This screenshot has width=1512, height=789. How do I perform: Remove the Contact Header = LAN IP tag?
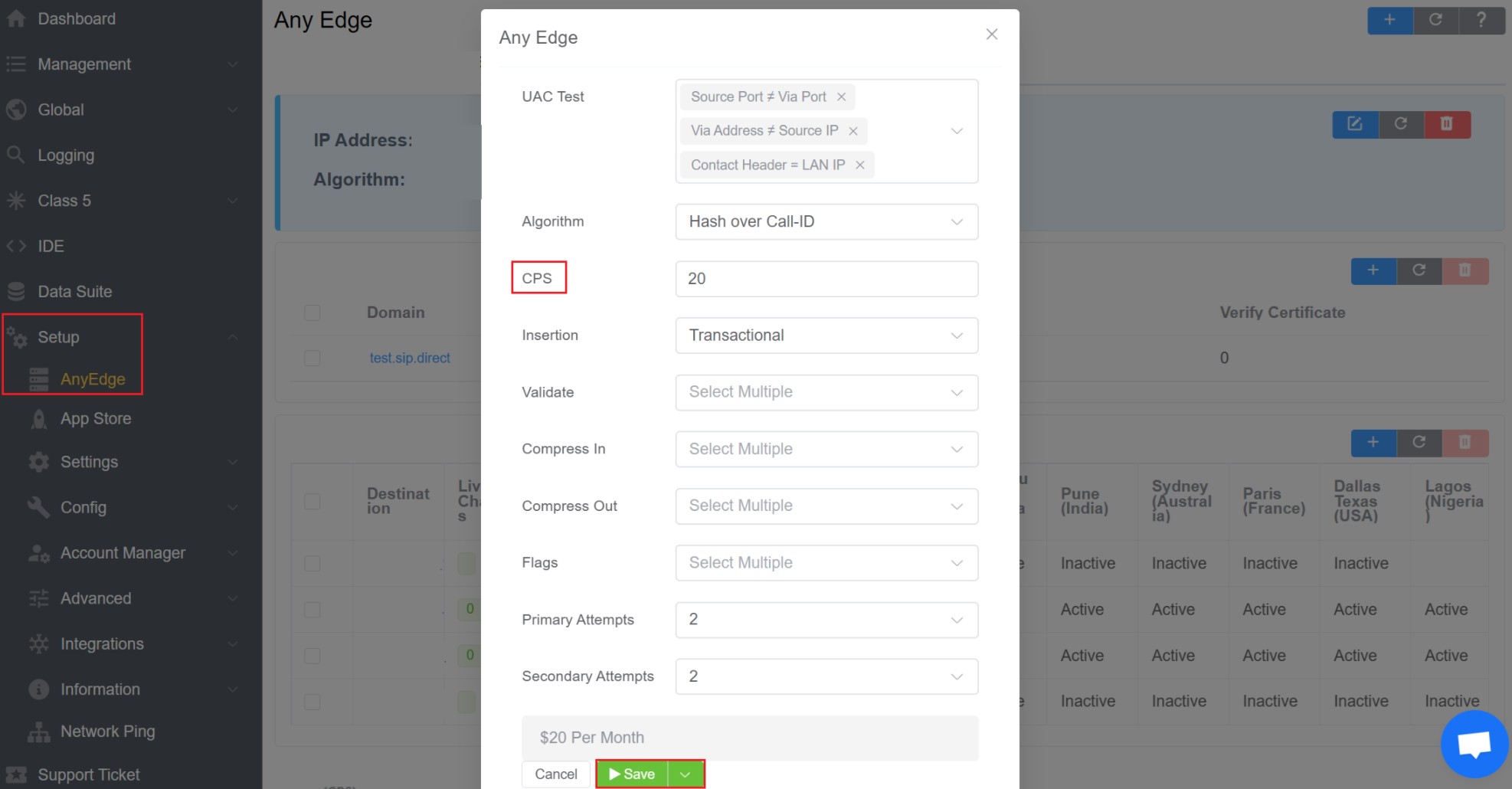(860, 165)
